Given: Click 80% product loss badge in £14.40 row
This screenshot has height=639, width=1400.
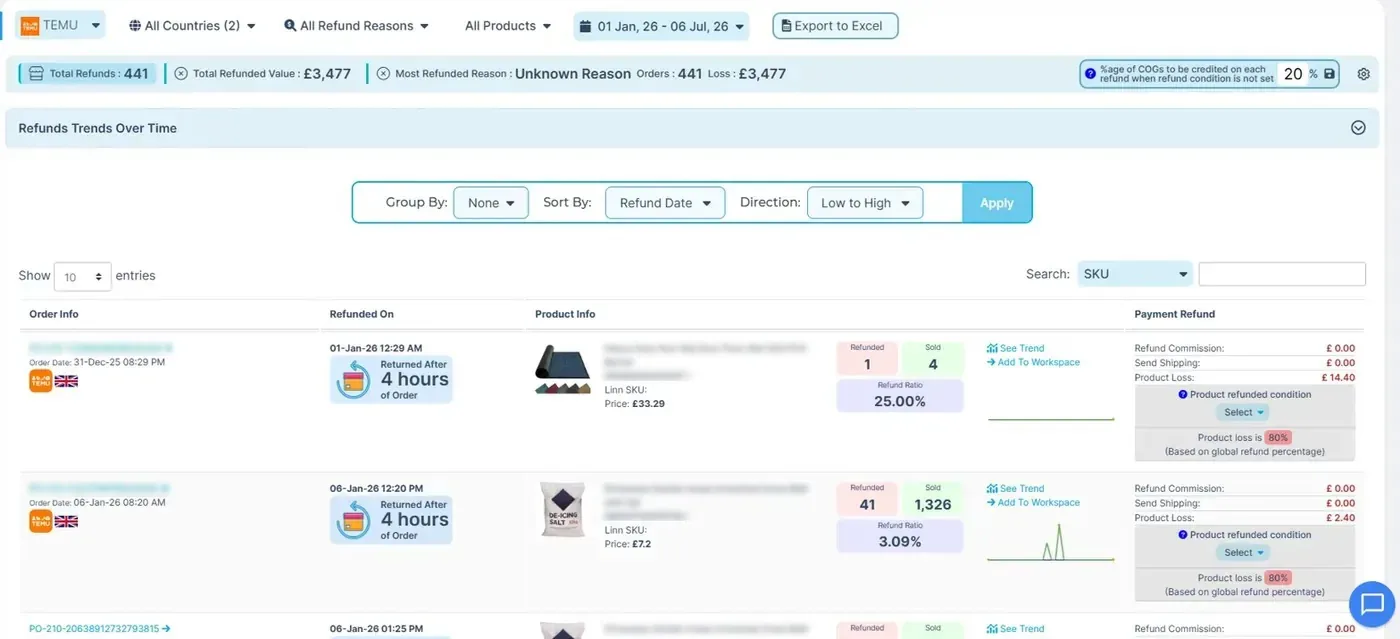Looking at the screenshot, I should tap(1278, 437).
